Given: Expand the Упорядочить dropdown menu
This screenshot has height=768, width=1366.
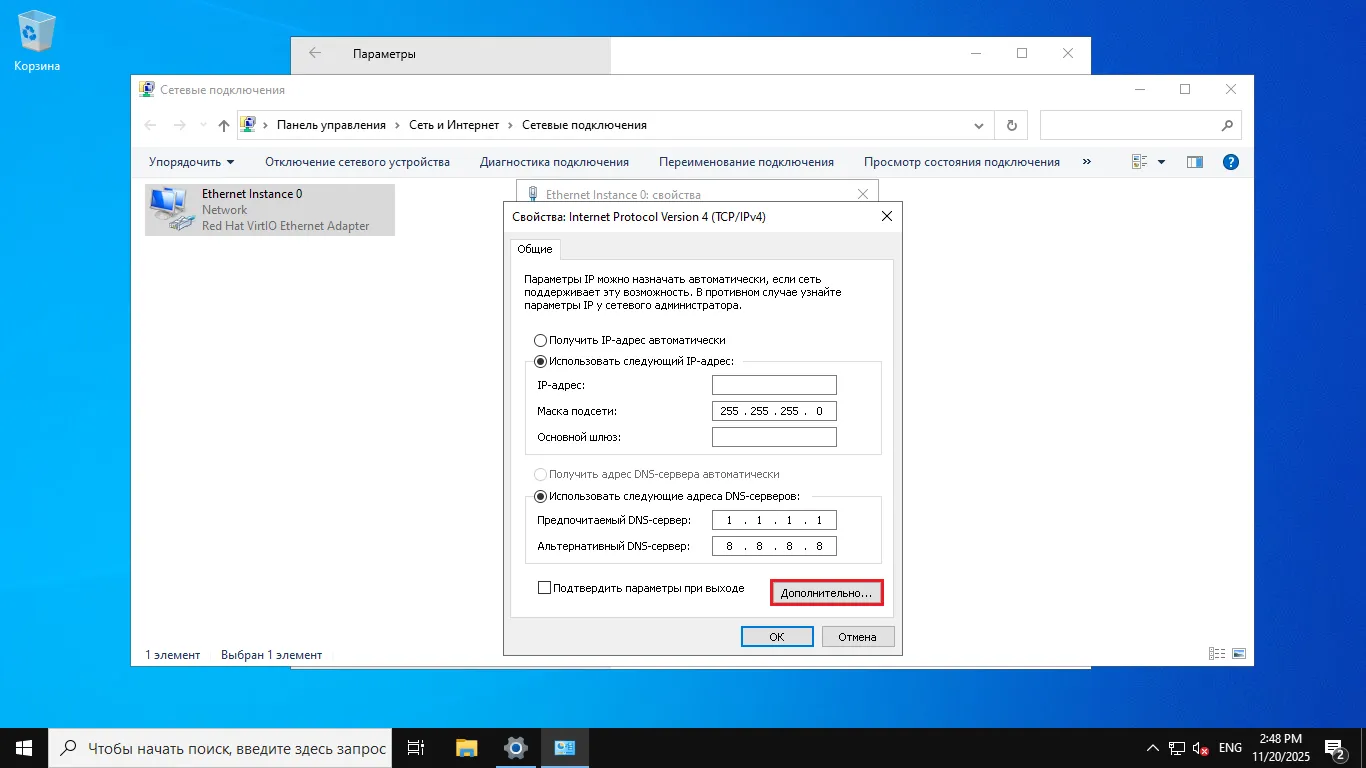Looking at the screenshot, I should pyautogui.click(x=189, y=161).
